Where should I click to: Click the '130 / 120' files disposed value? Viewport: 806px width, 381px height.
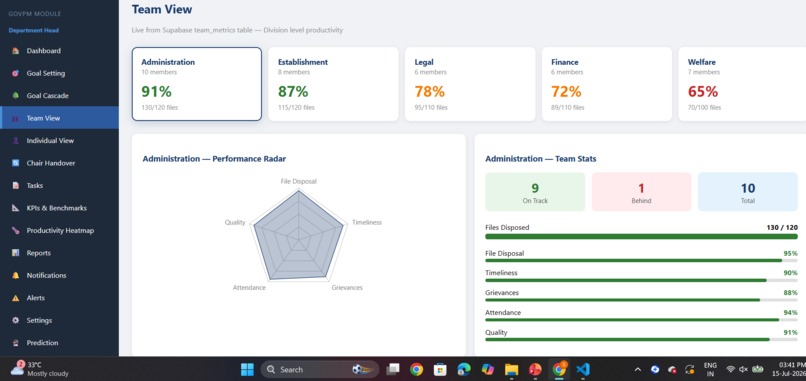tap(781, 227)
